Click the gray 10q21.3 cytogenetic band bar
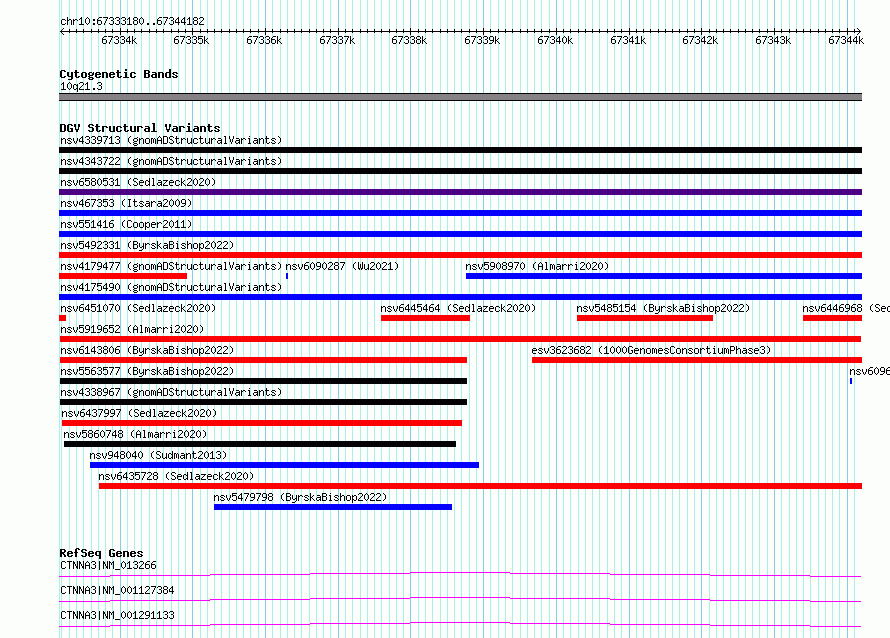Image resolution: width=890 pixels, height=638 pixels. (x=460, y=97)
